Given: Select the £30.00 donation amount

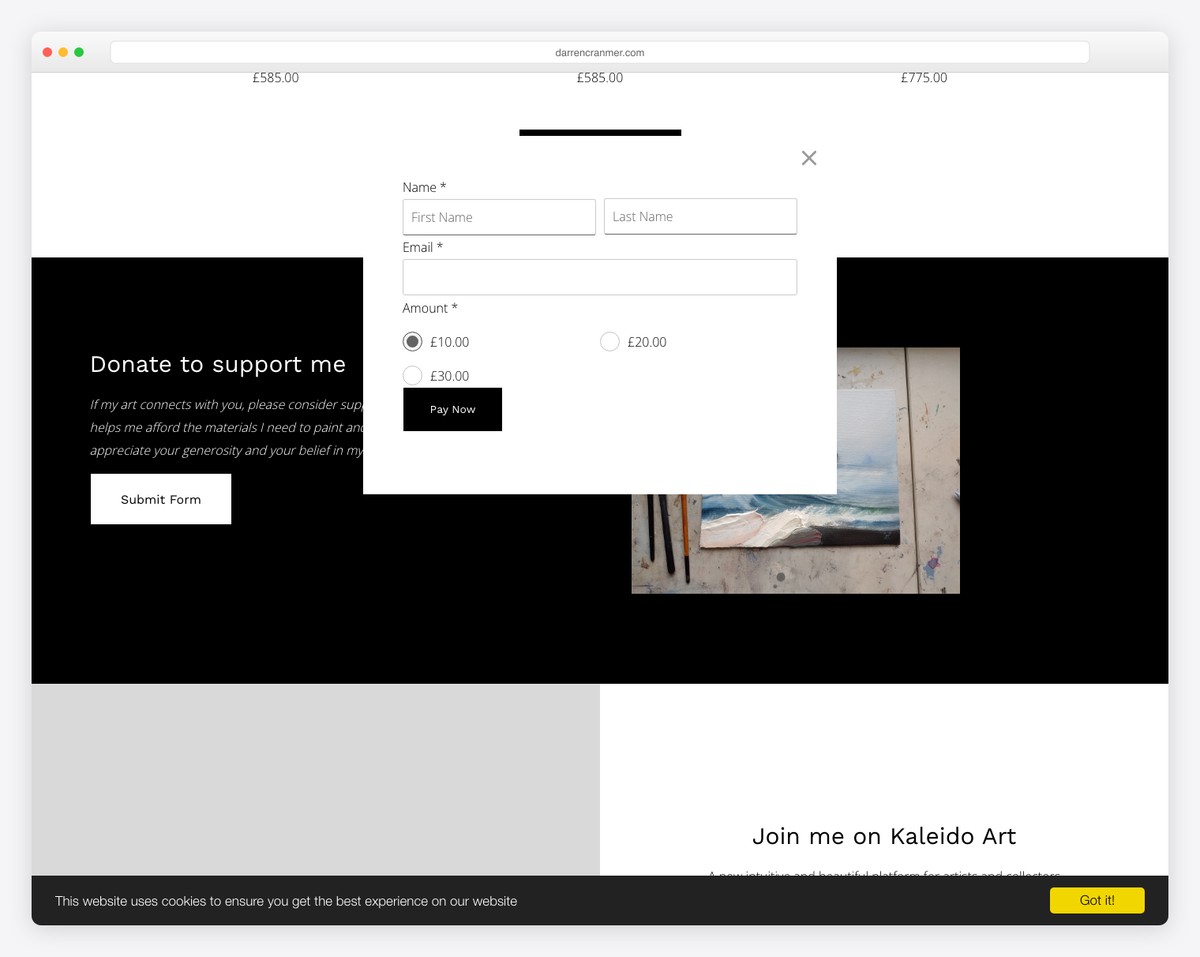Looking at the screenshot, I should click(412, 375).
